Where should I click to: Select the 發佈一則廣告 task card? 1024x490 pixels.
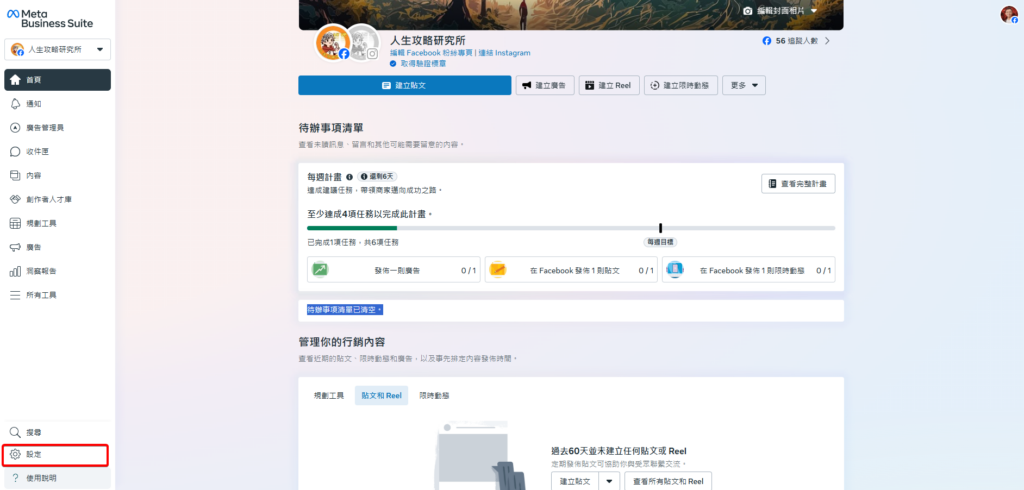[393, 270]
